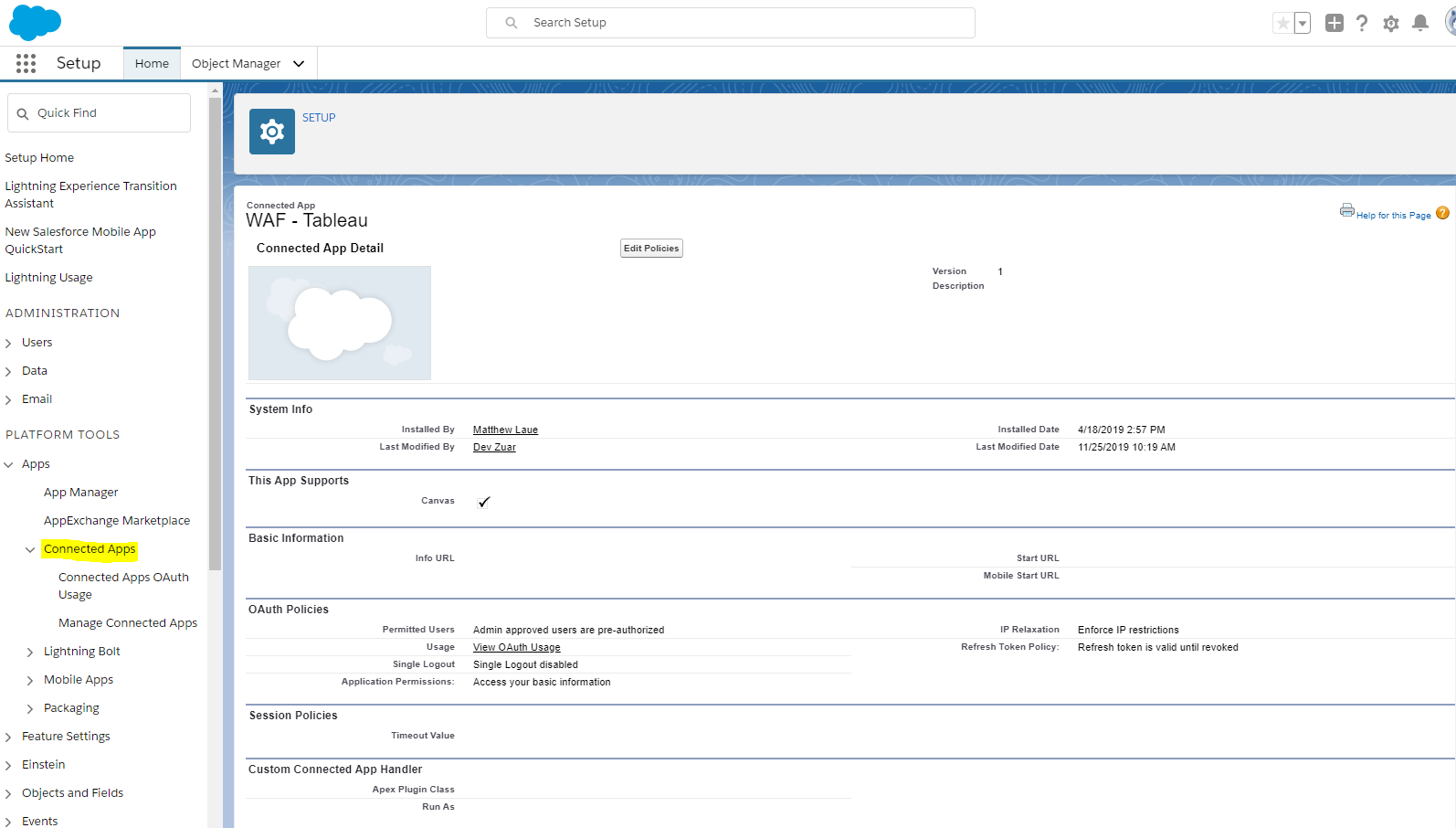Open Lightning Usage in sidebar

point(48,278)
